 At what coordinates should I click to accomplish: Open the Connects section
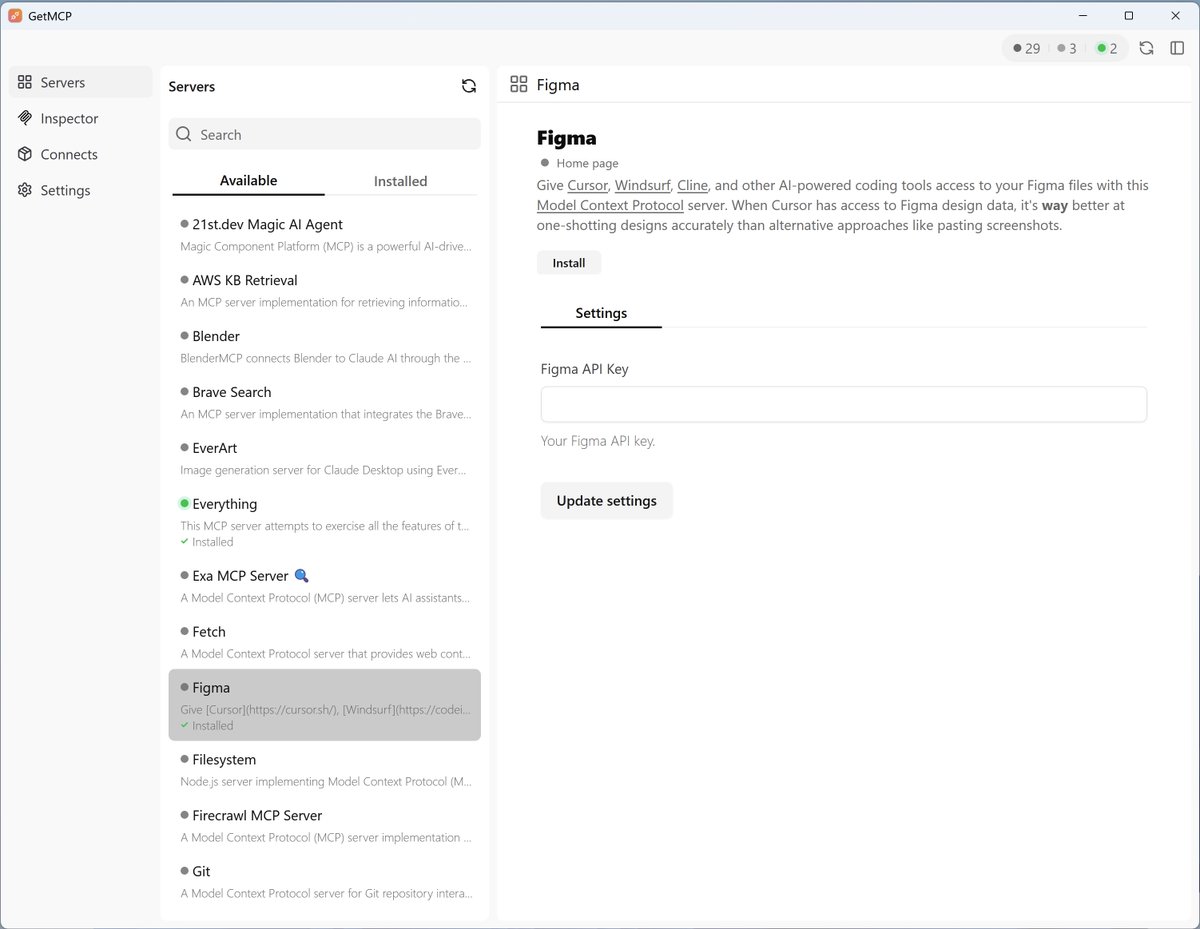pos(81,154)
